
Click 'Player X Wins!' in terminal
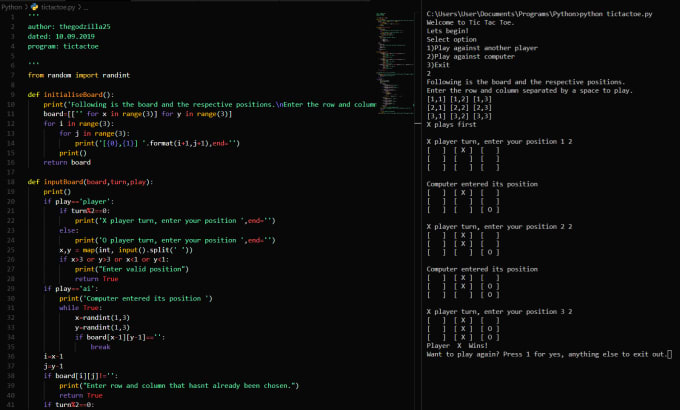(x=457, y=346)
